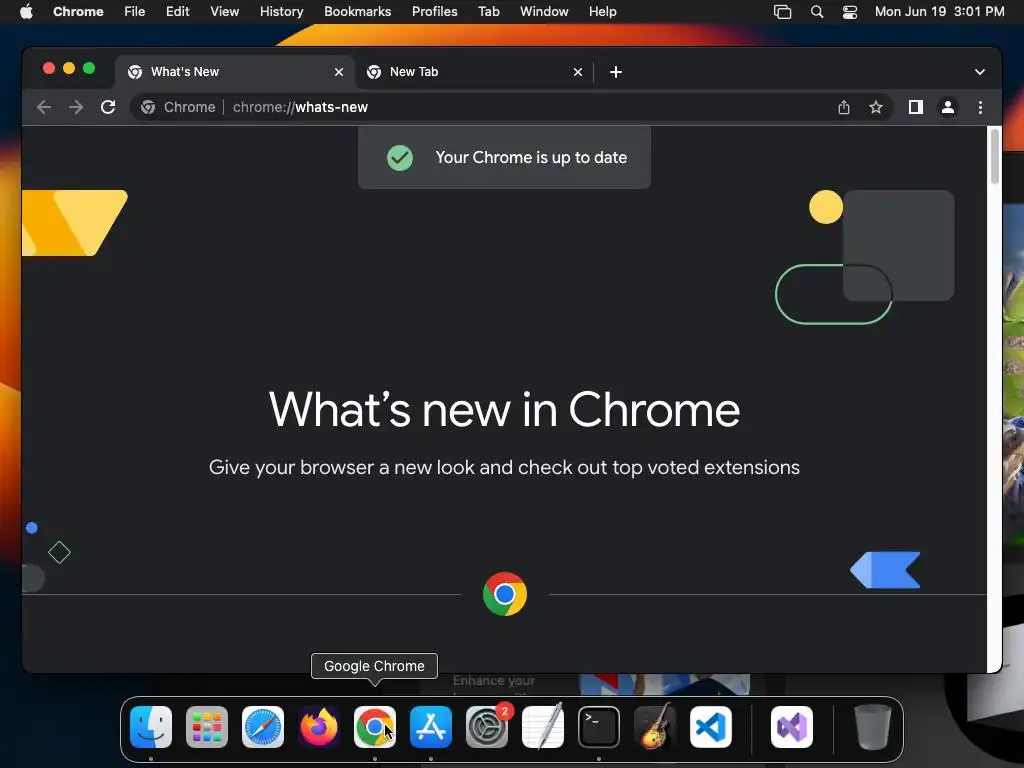This screenshot has width=1024, height=768.
Task: Click Google Chrome in the Dock
Action: tap(375, 727)
